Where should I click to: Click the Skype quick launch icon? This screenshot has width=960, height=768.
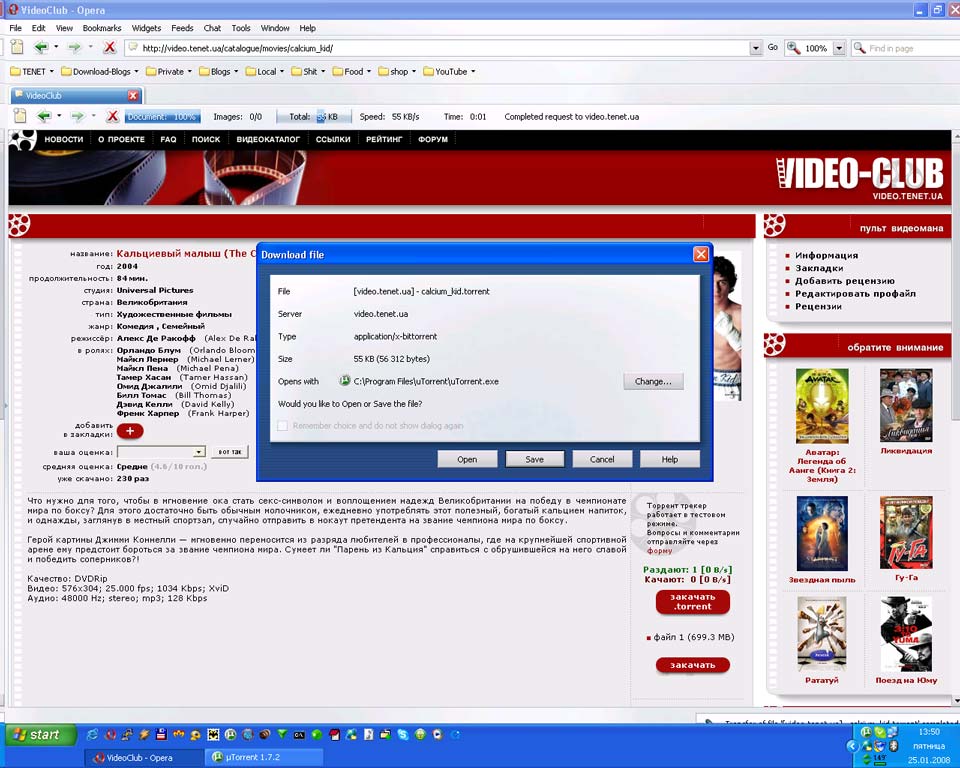coord(403,734)
